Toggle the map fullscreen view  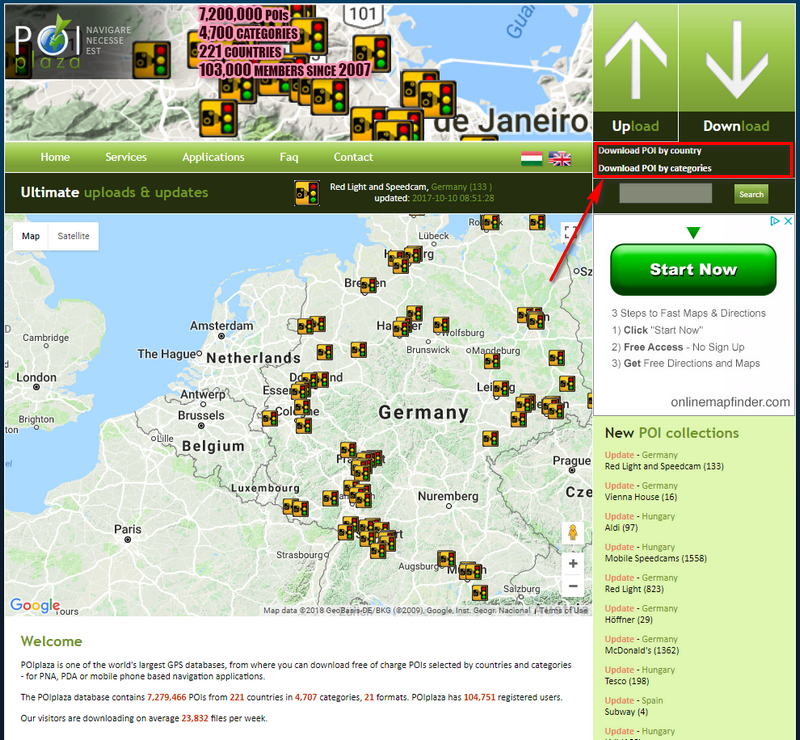569,233
